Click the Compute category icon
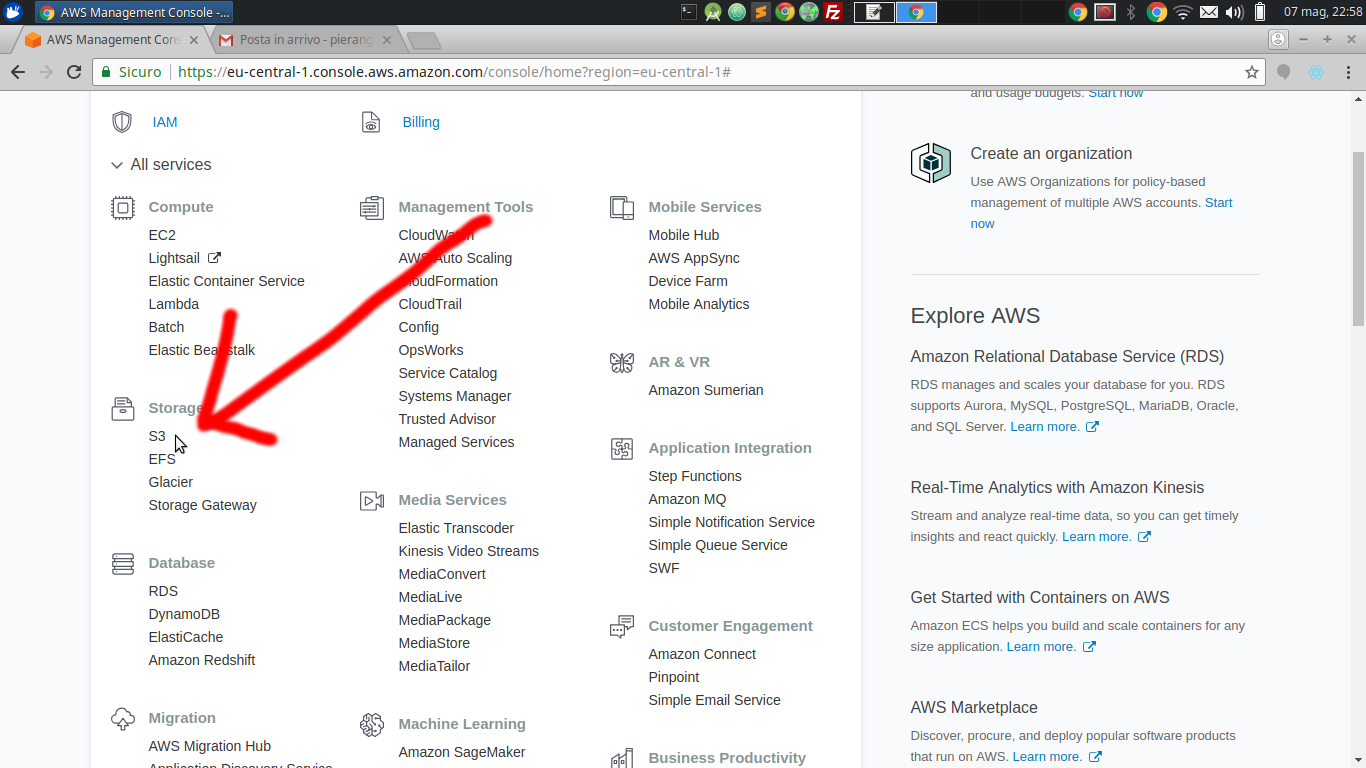 point(122,207)
